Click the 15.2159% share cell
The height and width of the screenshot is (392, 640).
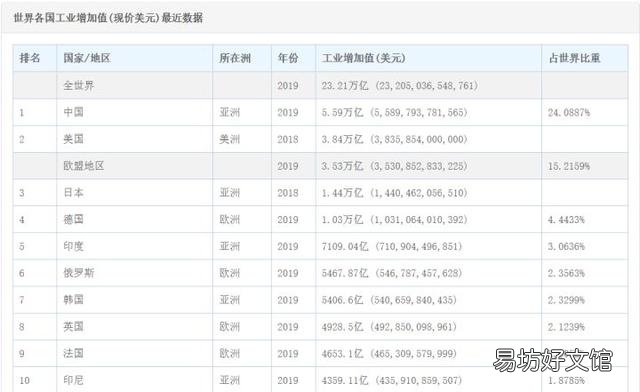coord(569,166)
